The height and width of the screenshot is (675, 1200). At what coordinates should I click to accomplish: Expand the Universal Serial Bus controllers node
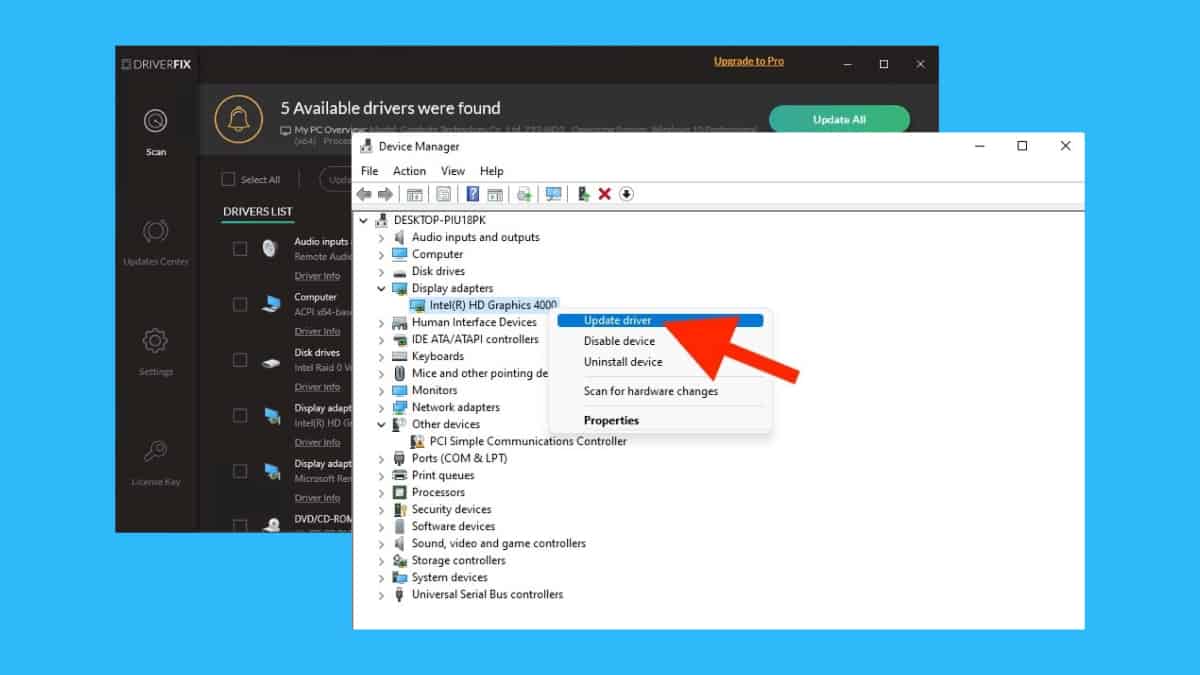point(381,595)
